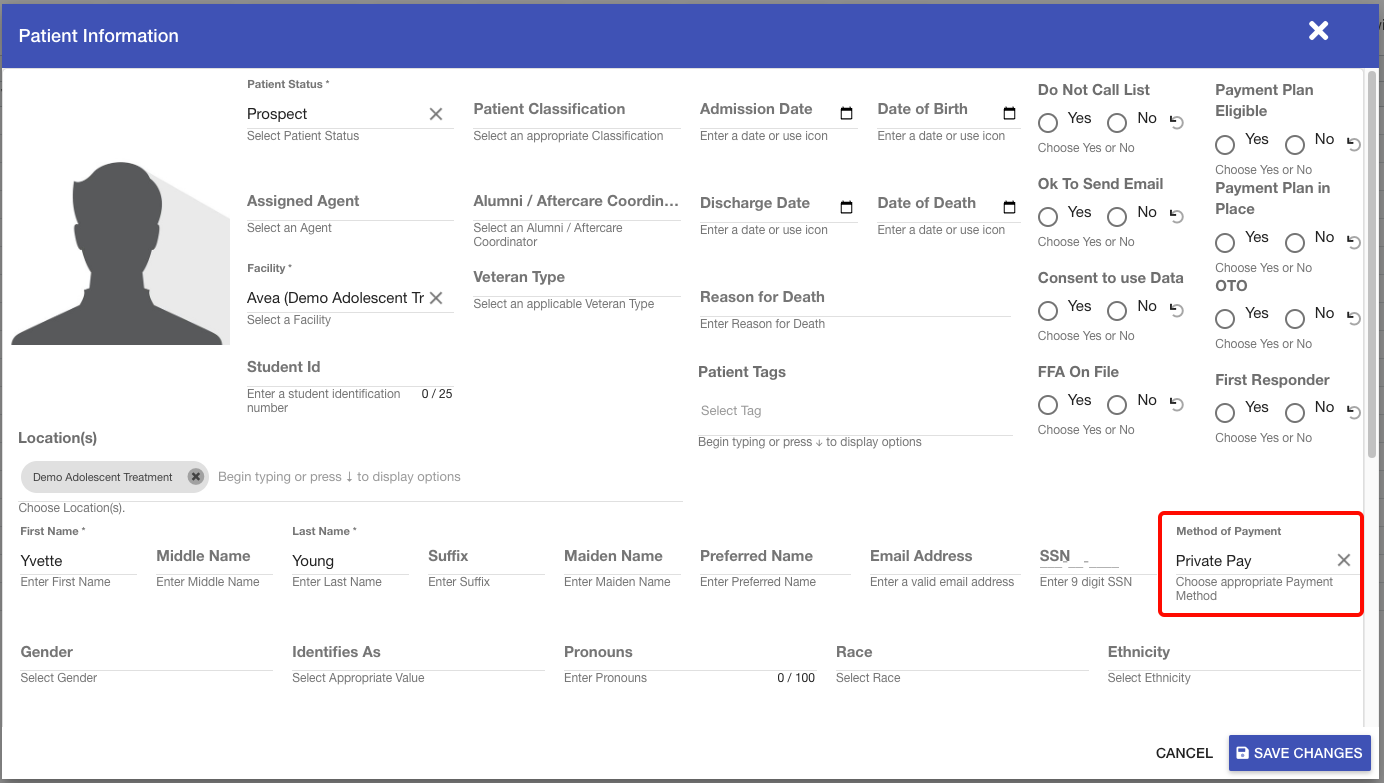Select No for Consent to use Data
The width and height of the screenshot is (1384, 783).
point(1117,310)
